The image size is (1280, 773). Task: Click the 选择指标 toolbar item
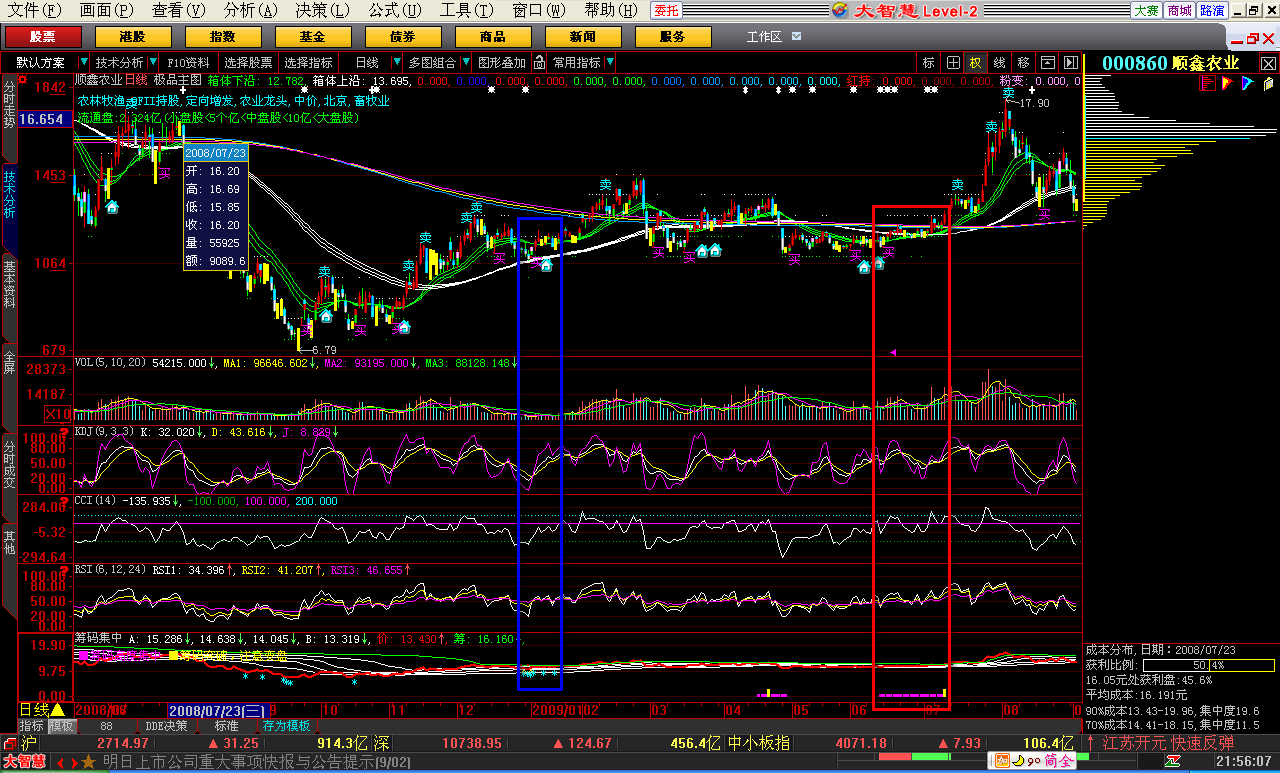(x=309, y=62)
